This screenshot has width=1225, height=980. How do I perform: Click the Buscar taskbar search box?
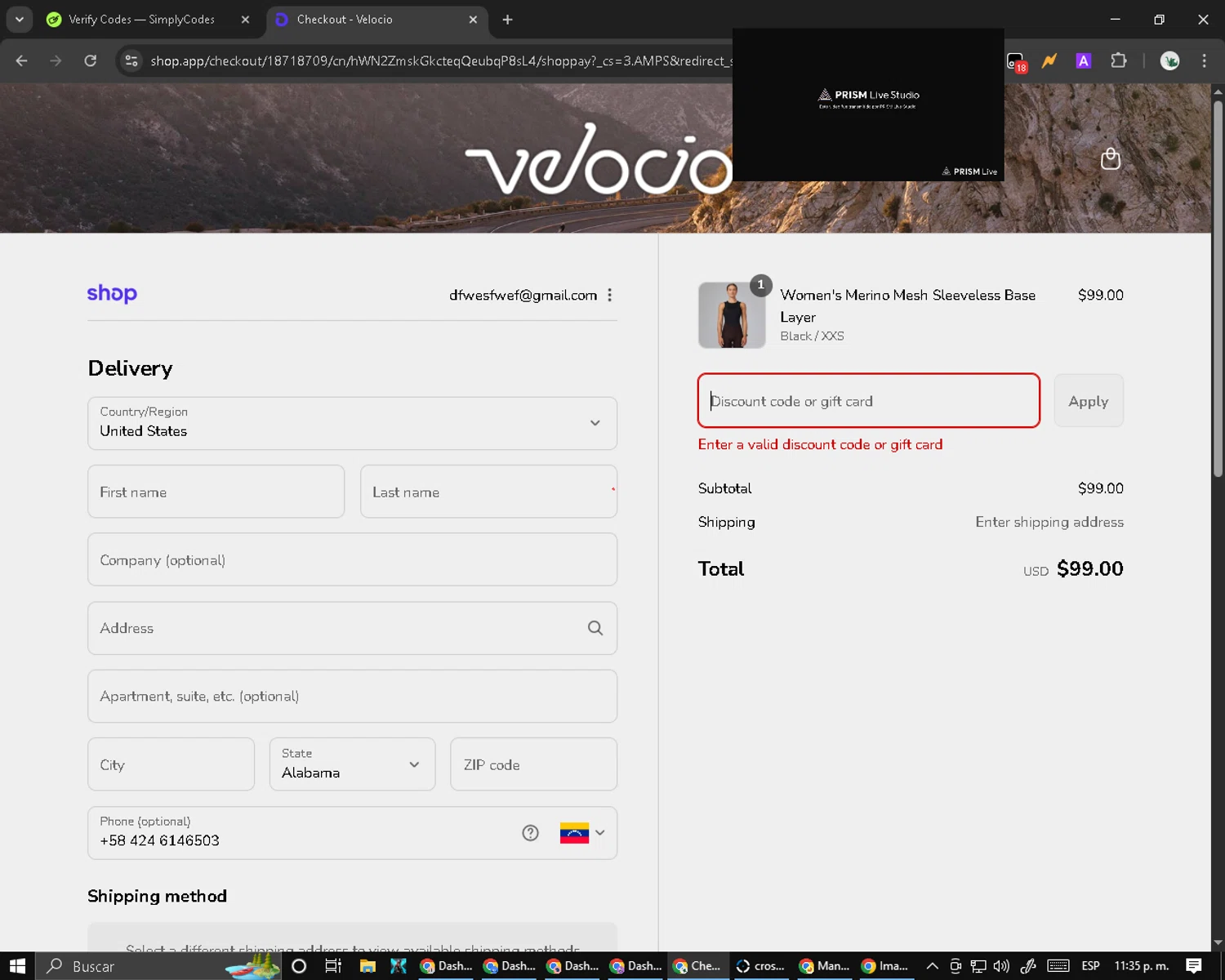pyautogui.click(x=159, y=966)
